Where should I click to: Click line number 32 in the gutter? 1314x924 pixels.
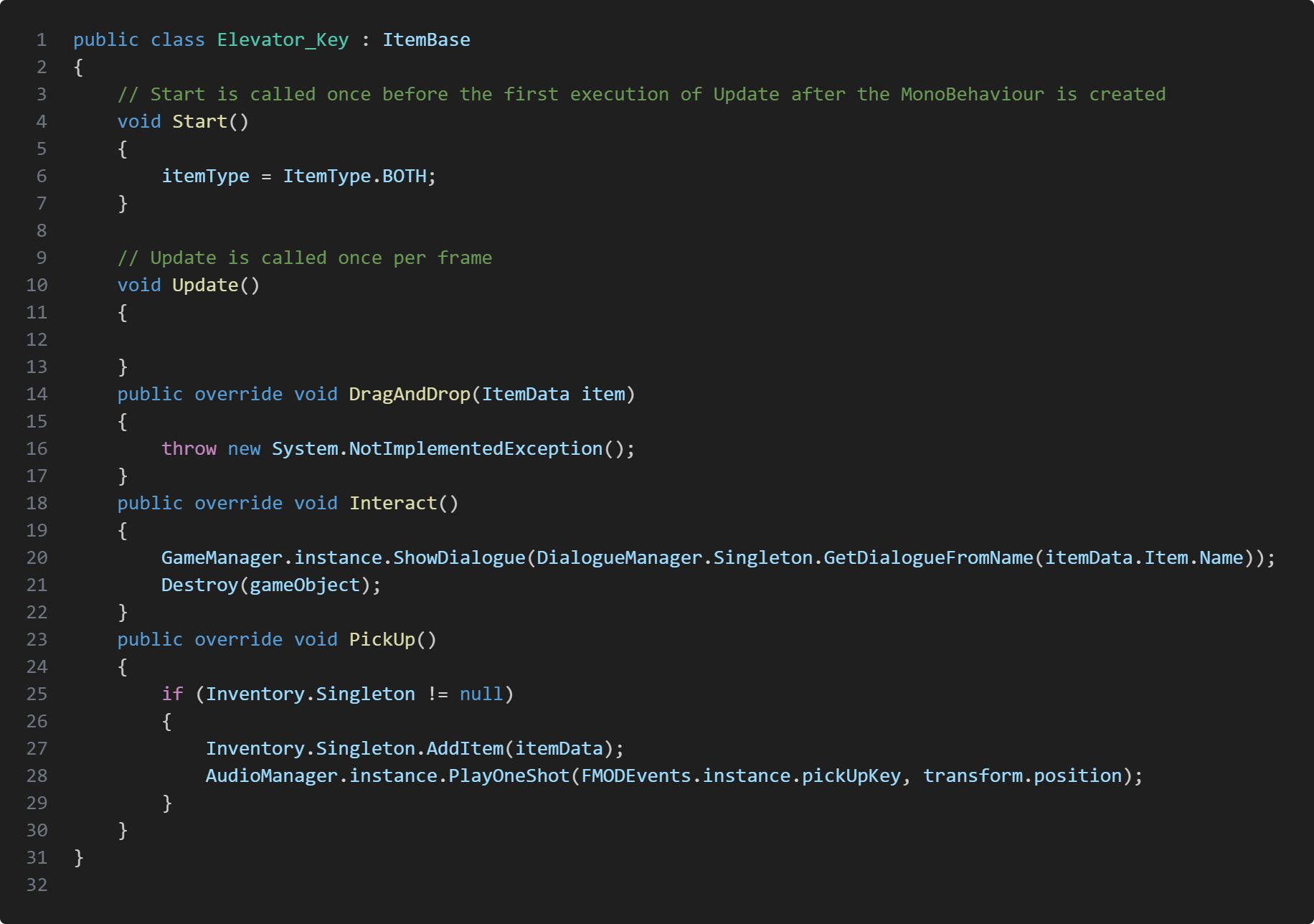(x=37, y=885)
